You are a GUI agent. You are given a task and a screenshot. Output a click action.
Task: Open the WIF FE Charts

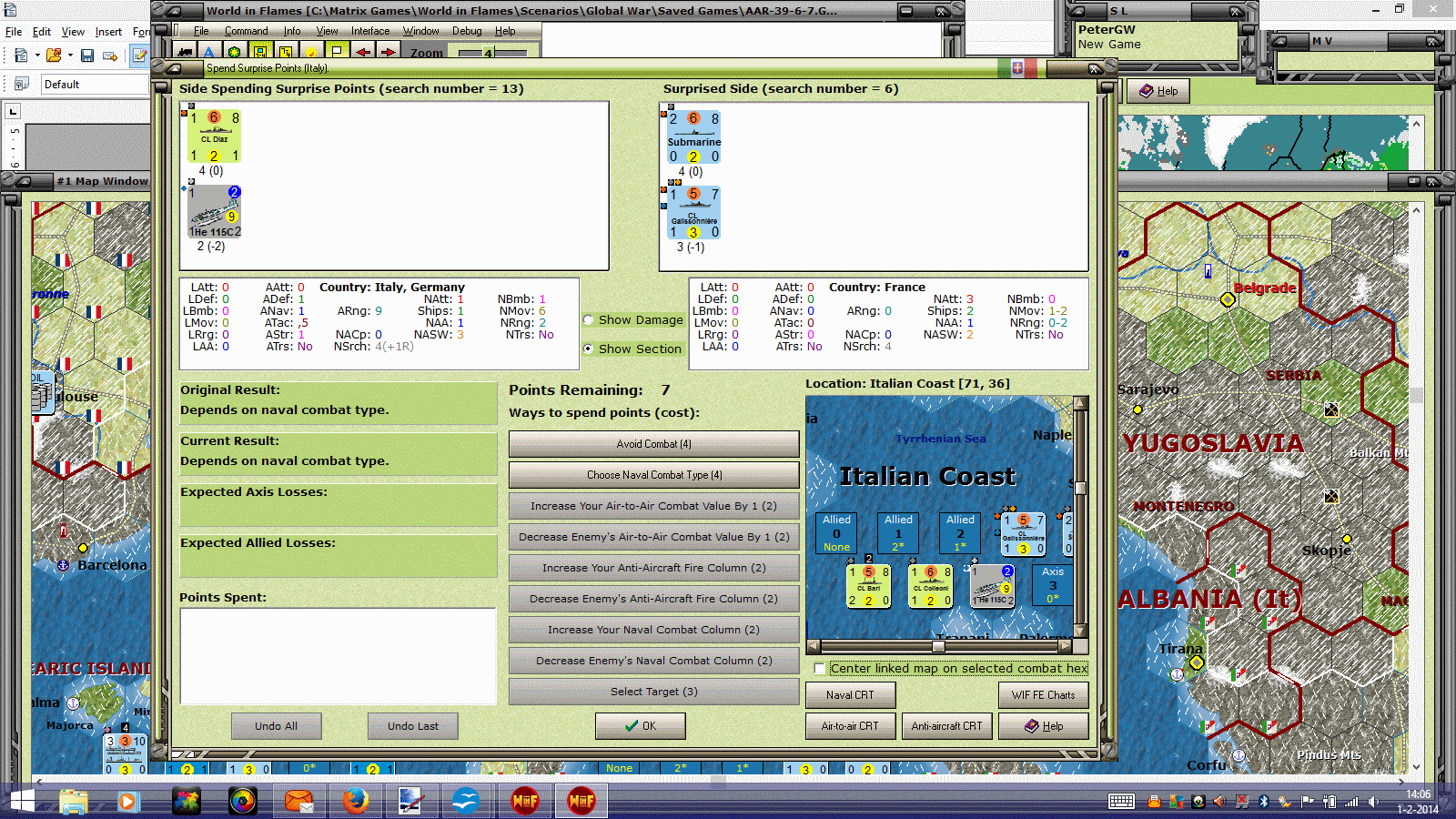click(1043, 695)
